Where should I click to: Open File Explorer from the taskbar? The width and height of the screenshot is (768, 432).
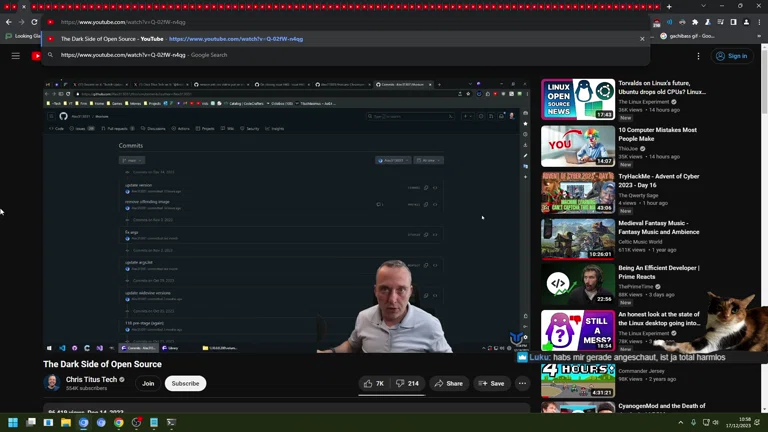(x=66, y=422)
